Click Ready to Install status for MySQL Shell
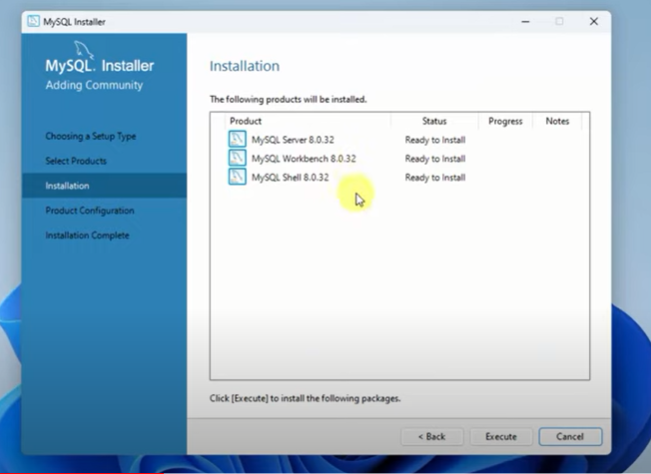The height and width of the screenshot is (474, 651). click(x=435, y=178)
